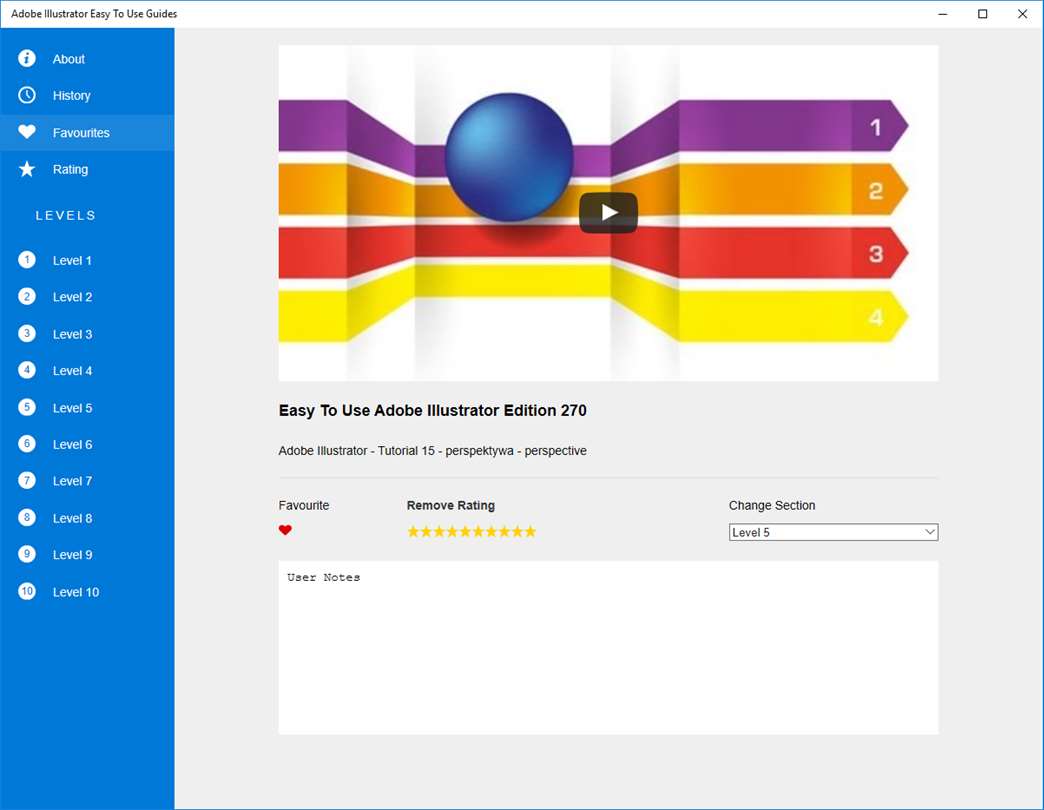Click the Level 4 number icon

point(27,370)
